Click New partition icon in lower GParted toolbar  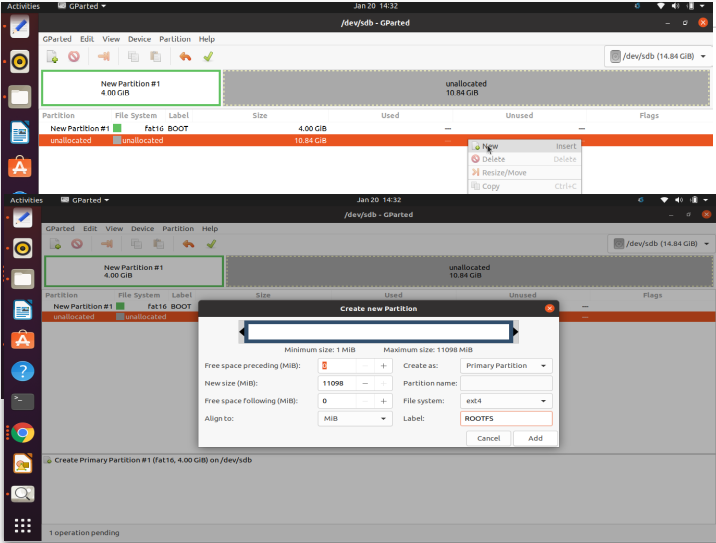coord(55,244)
